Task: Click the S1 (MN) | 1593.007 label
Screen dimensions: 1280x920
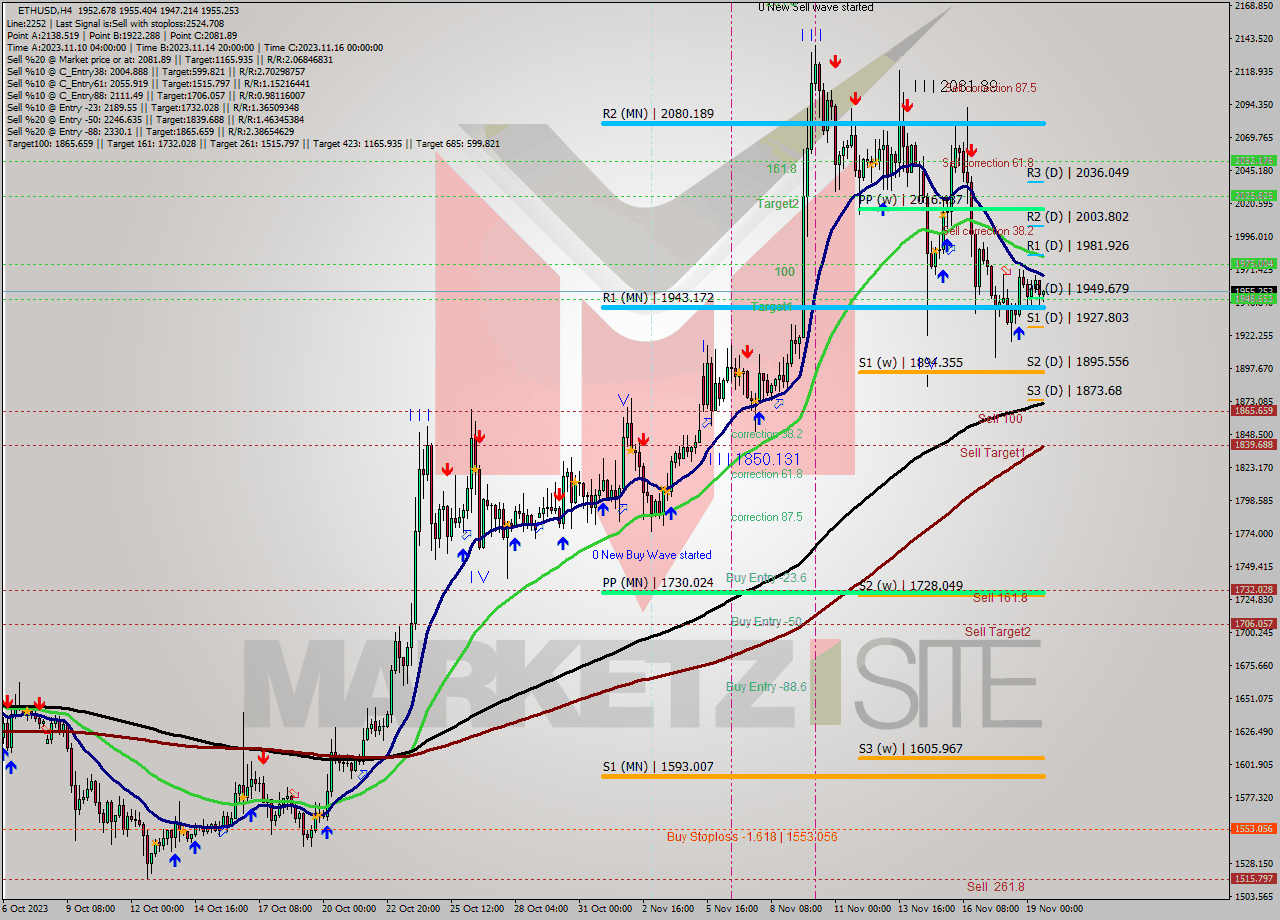Action: pyautogui.click(x=658, y=767)
